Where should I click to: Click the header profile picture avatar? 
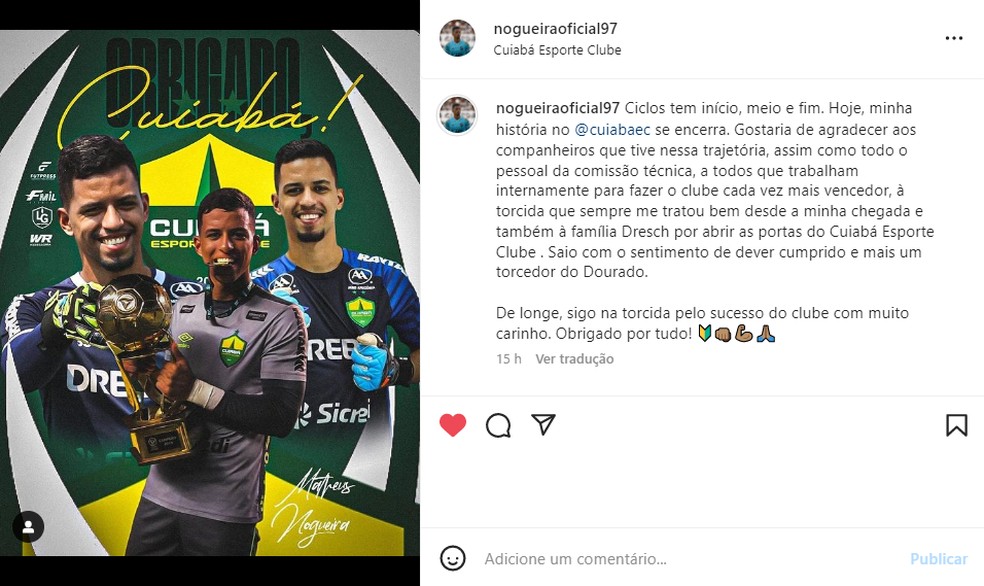point(457,38)
